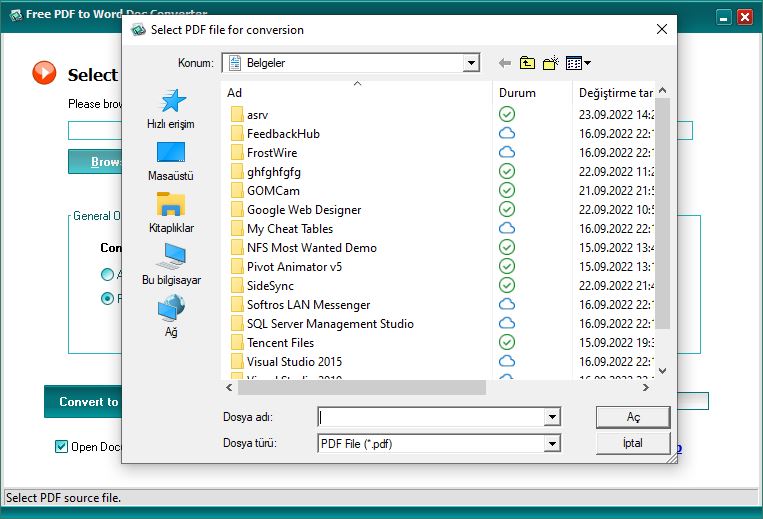Click the converter window title icon
The height and width of the screenshot is (519, 763).
tap(16, 15)
